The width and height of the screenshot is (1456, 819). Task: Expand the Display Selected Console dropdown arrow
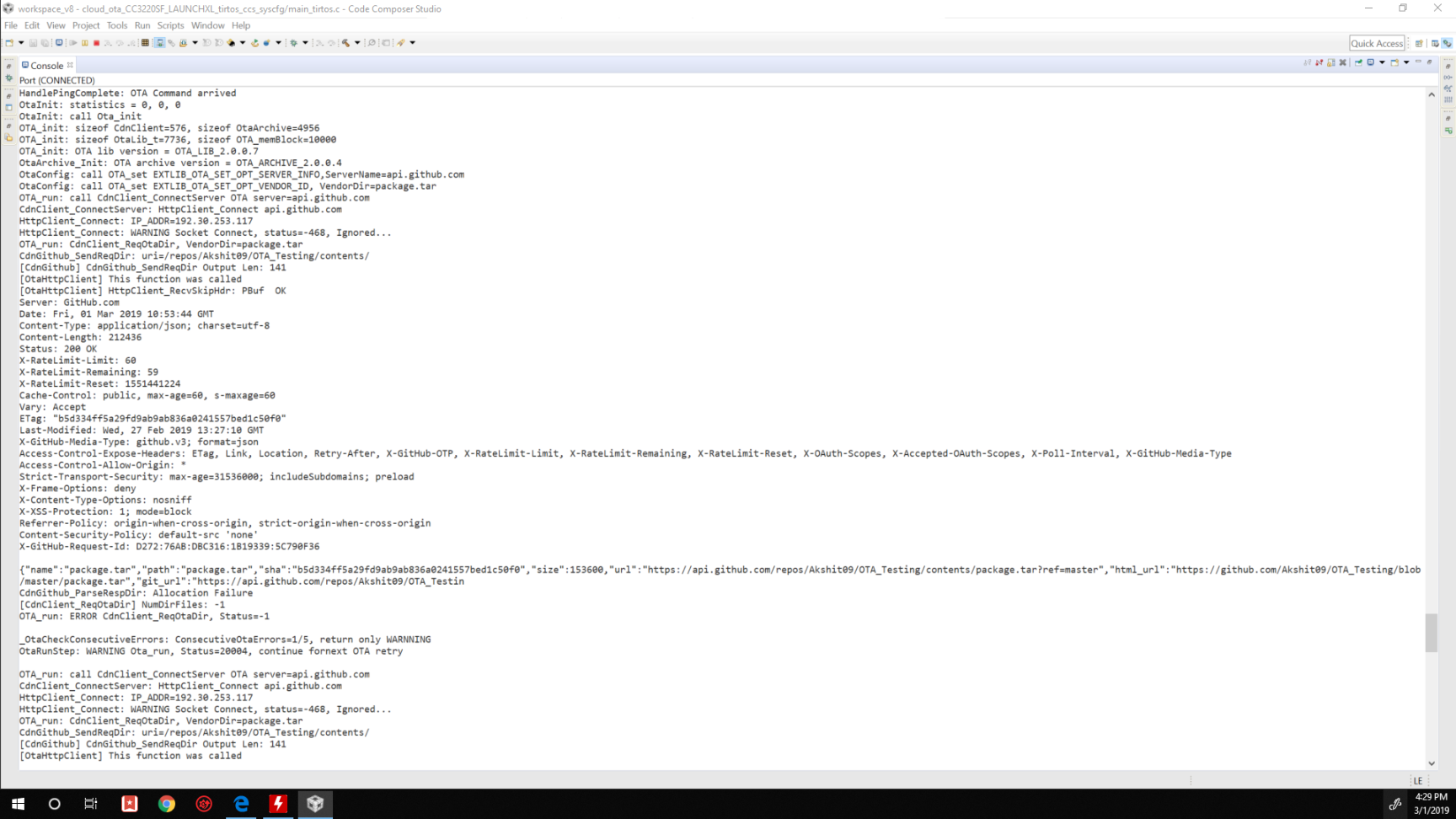tap(1382, 62)
